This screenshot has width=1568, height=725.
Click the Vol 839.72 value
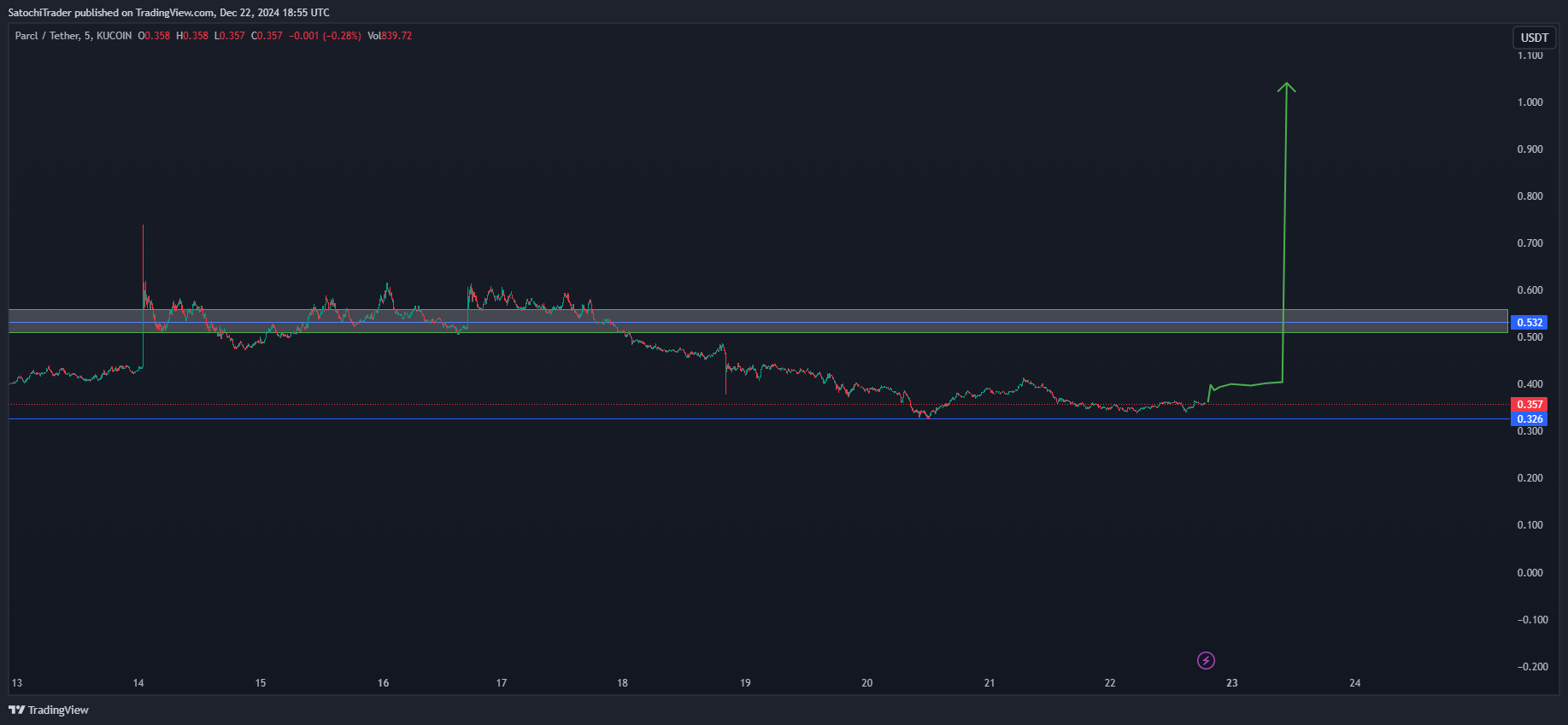pos(390,36)
